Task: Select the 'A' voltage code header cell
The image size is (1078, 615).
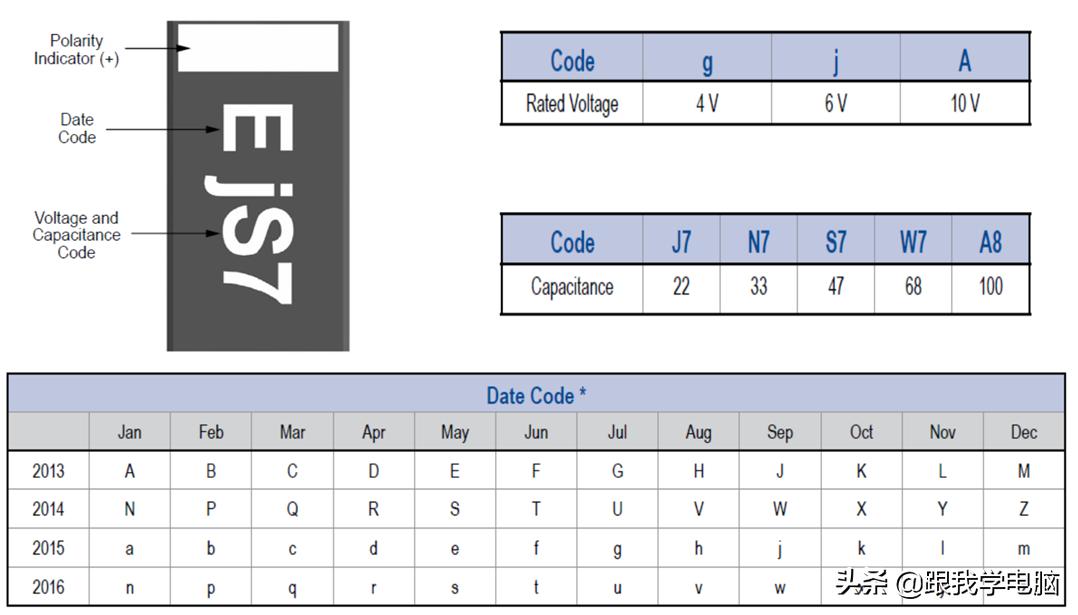Action: [x=964, y=61]
